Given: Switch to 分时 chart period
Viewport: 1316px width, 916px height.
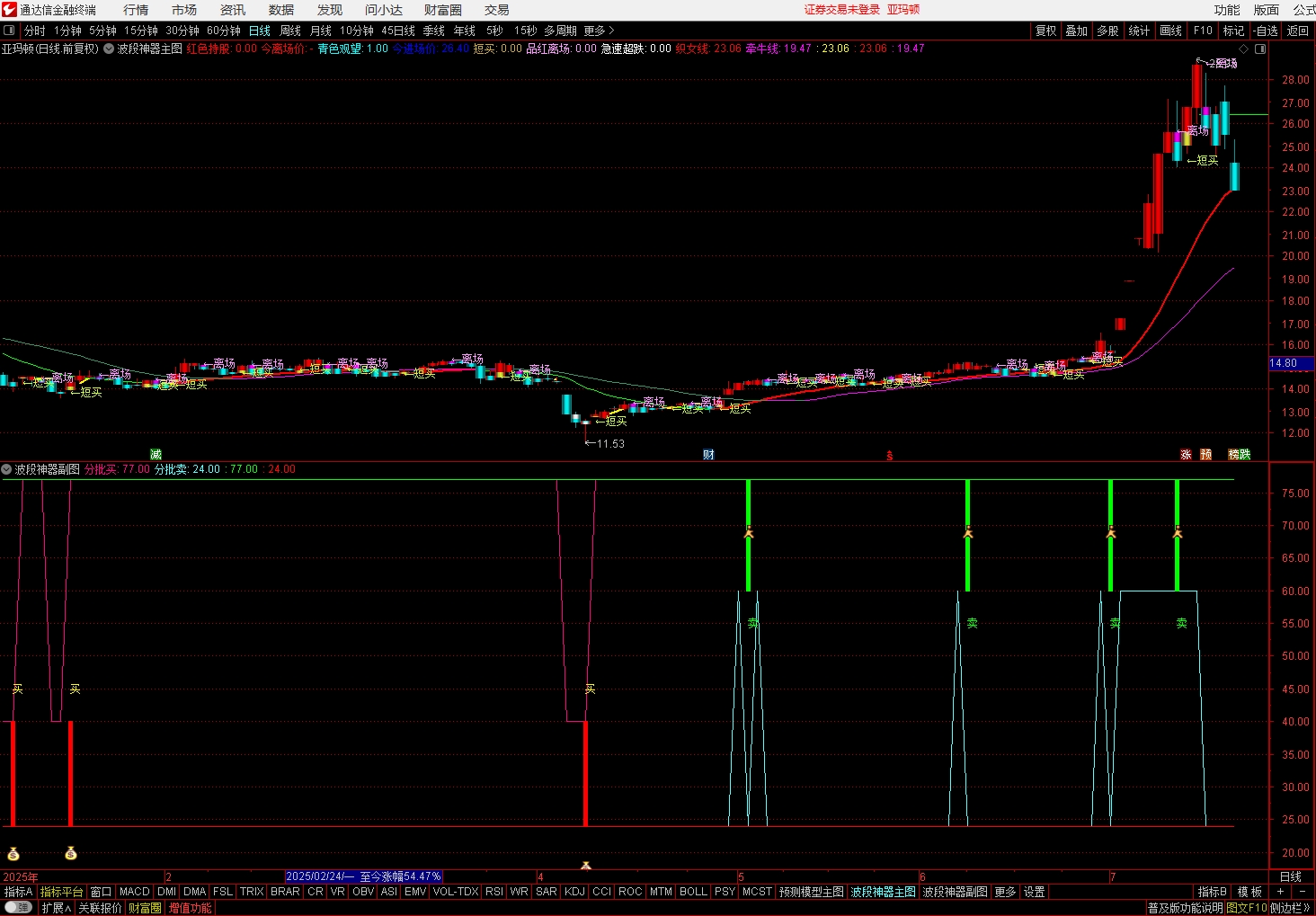Looking at the screenshot, I should pos(35,31).
